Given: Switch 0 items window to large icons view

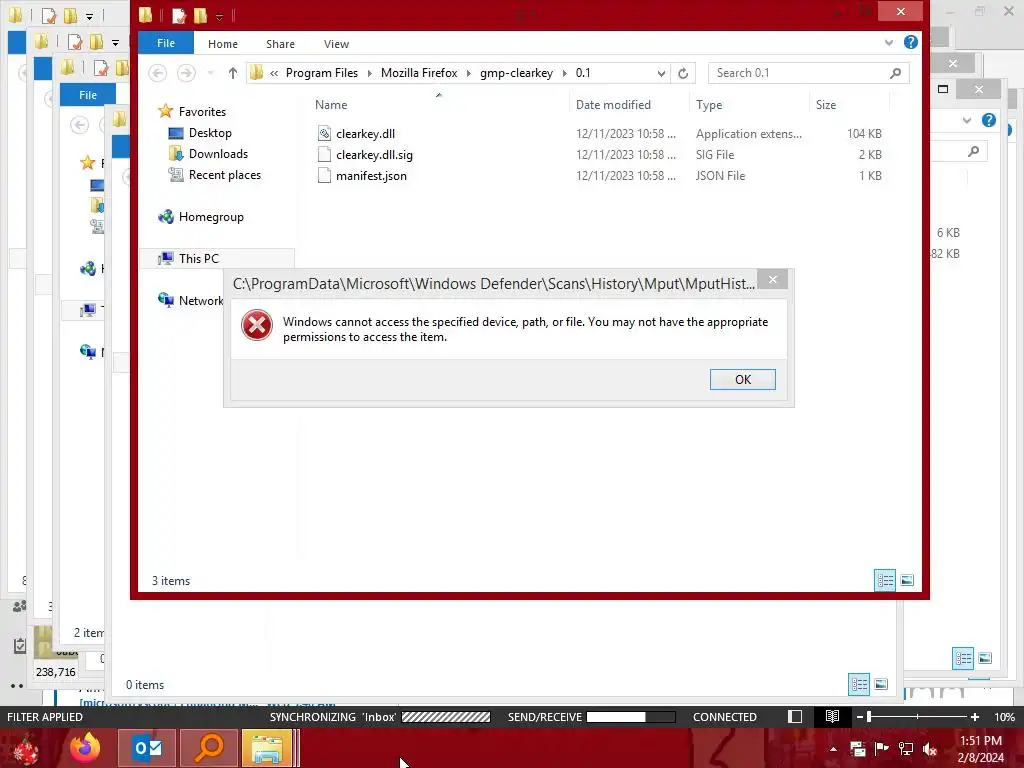Looking at the screenshot, I should pos(881,684).
